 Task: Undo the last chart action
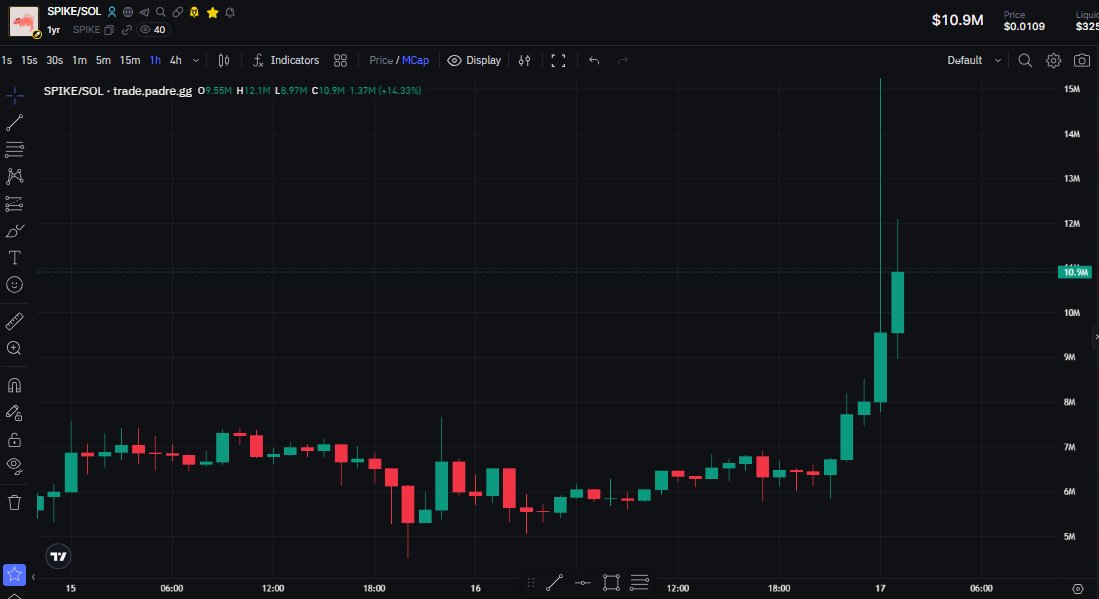click(x=594, y=61)
